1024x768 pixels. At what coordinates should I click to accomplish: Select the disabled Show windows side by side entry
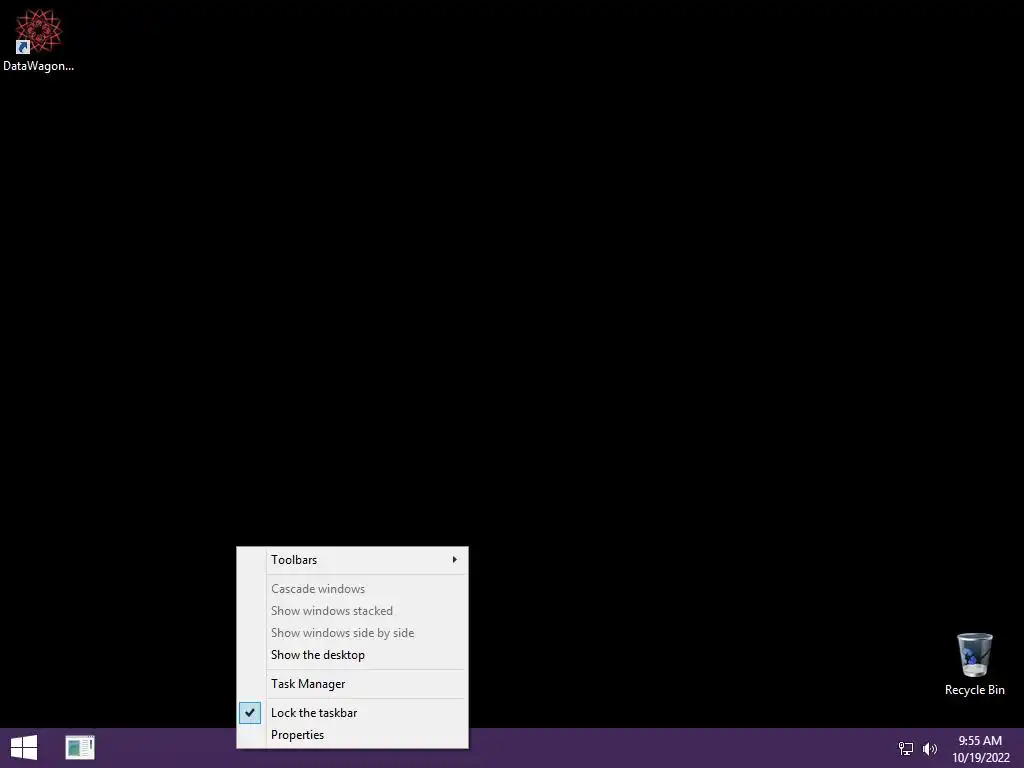[353, 633]
